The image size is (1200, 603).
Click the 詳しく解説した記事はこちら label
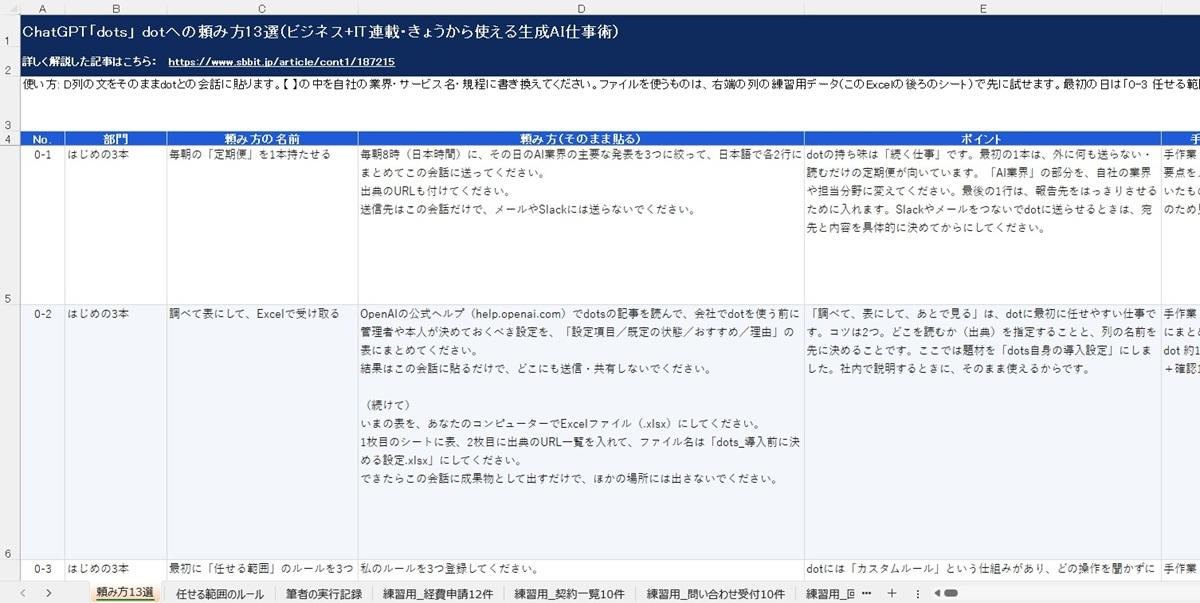90,61
